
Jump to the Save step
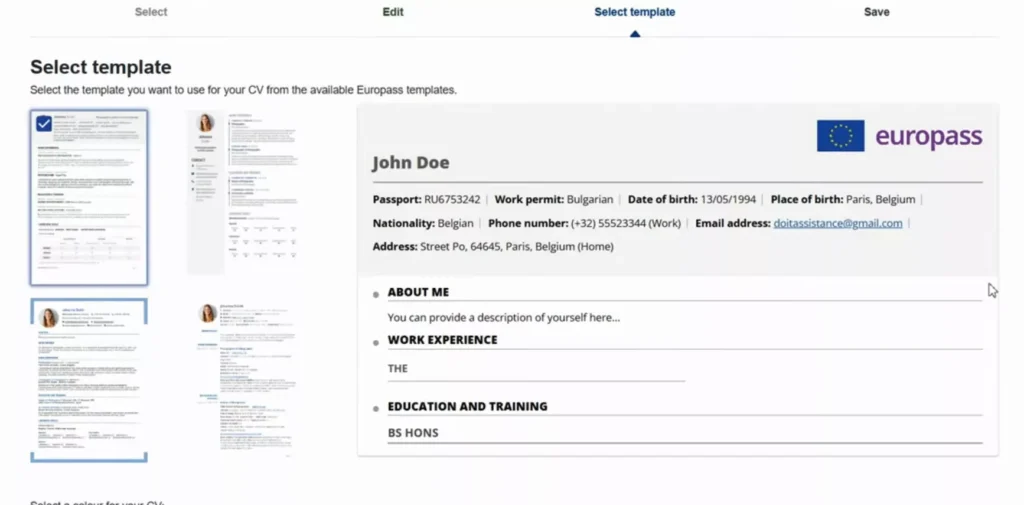point(876,12)
